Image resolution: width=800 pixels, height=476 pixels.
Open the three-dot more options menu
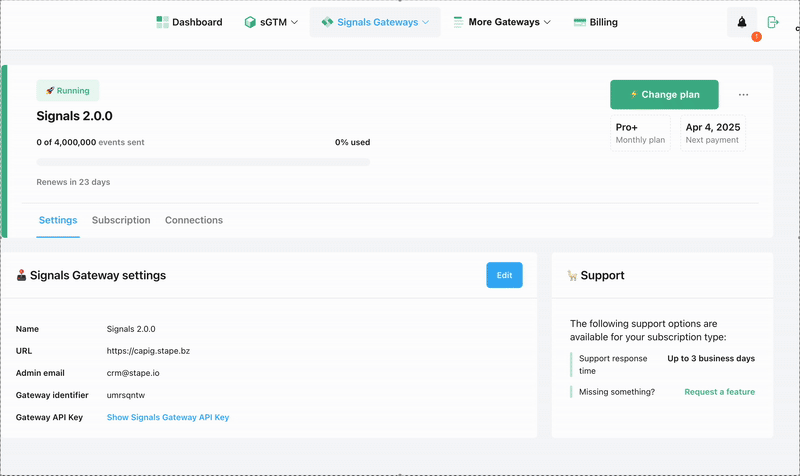coord(743,94)
